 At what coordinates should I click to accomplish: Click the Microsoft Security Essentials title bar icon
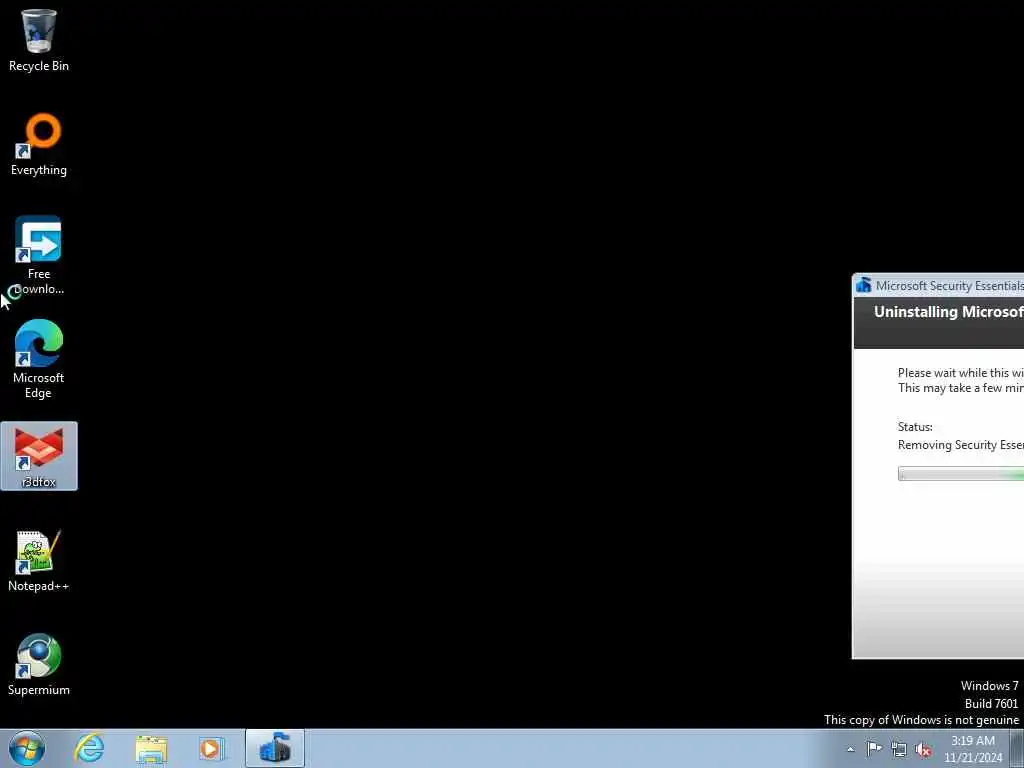(864, 285)
